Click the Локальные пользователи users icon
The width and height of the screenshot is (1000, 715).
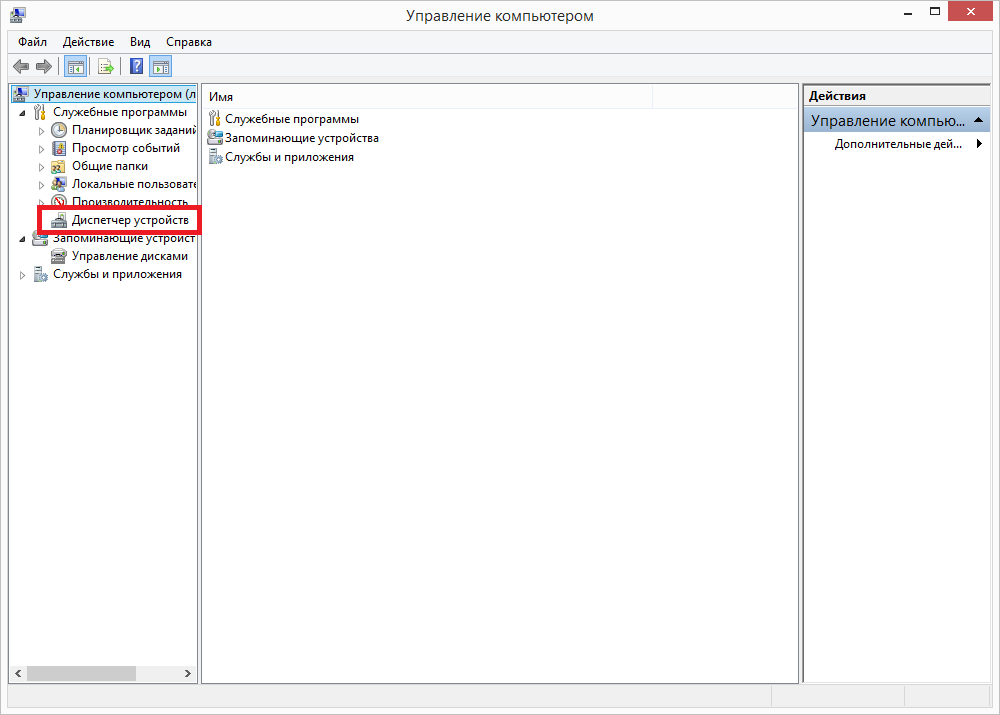59,184
